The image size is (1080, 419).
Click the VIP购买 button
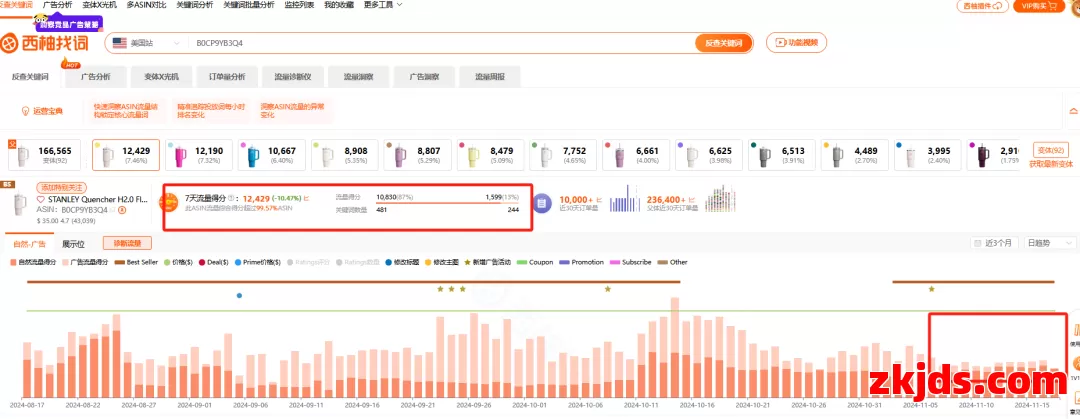1039,6
